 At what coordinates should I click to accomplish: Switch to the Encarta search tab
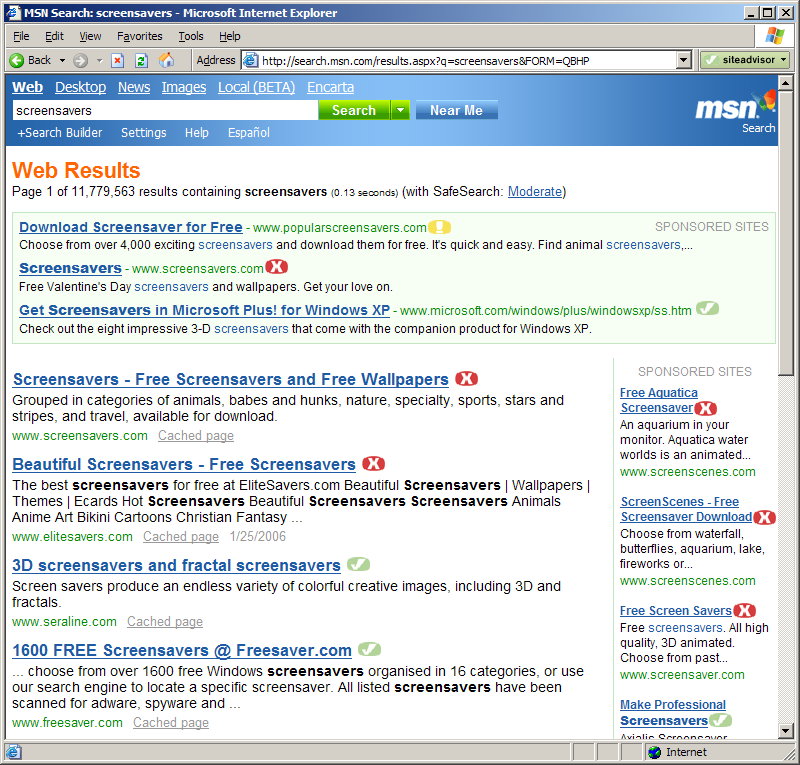point(330,87)
